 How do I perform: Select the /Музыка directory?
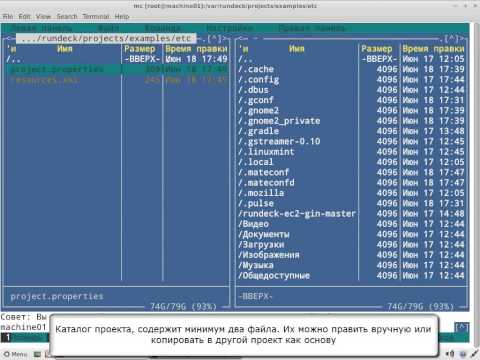coord(352,266)
